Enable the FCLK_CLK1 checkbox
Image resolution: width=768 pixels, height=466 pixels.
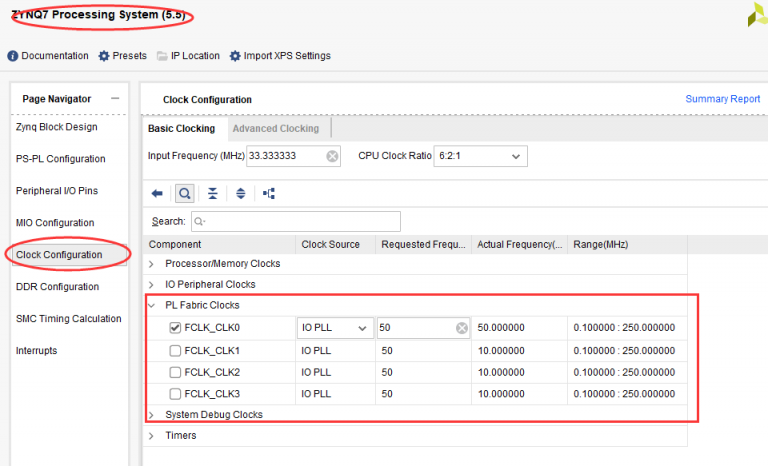click(x=175, y=351)
